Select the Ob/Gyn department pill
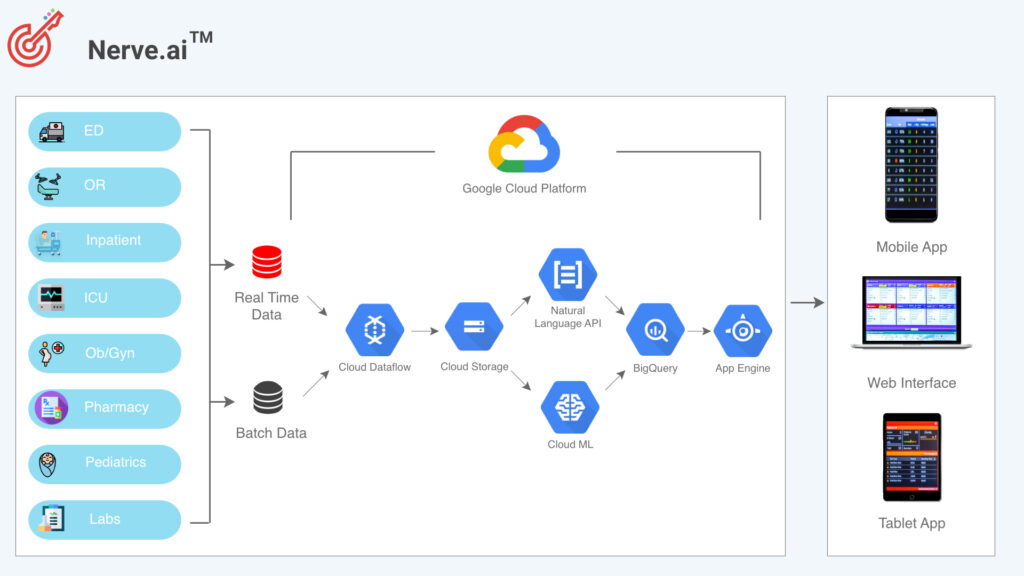The image size is (1024, 576). pyautogui.click(x=104, y=353)
